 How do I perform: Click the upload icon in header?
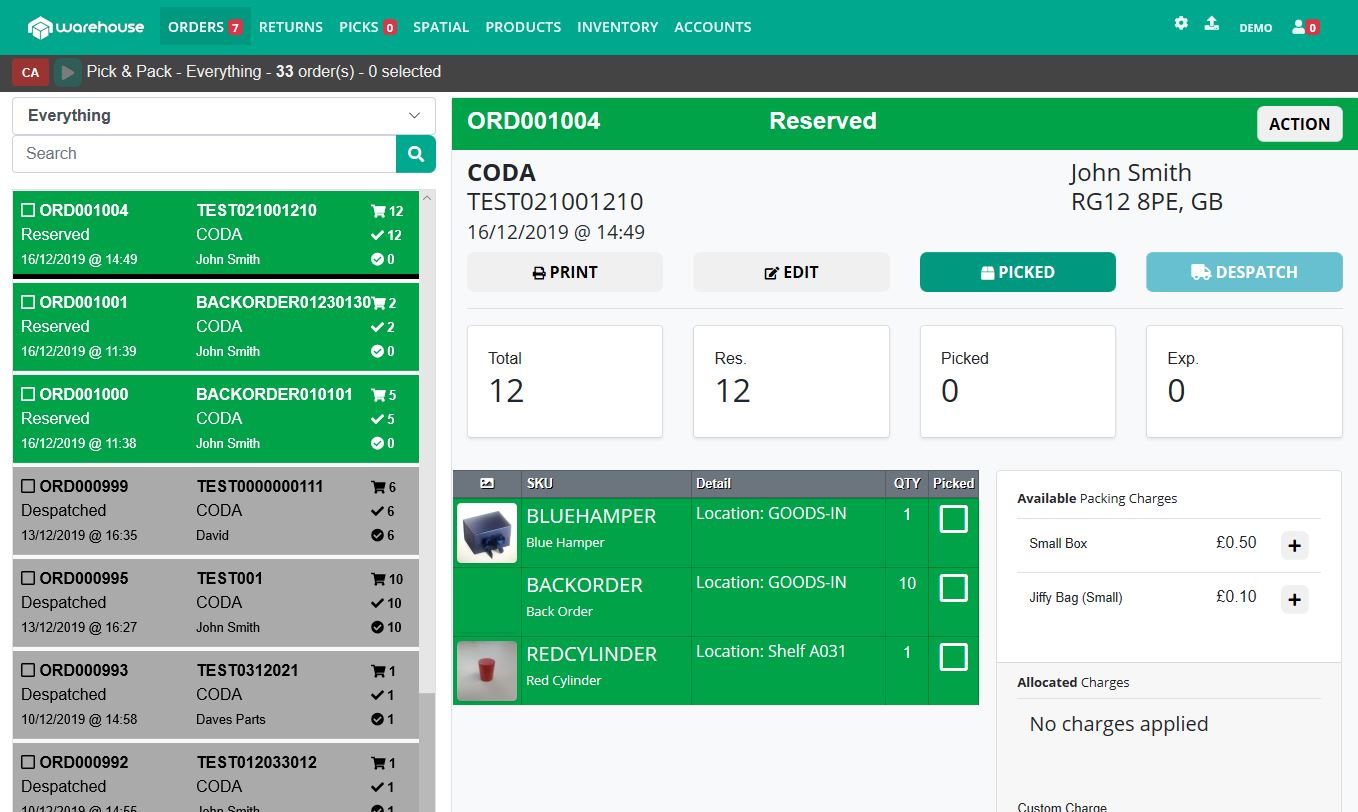click(1211, 23)
